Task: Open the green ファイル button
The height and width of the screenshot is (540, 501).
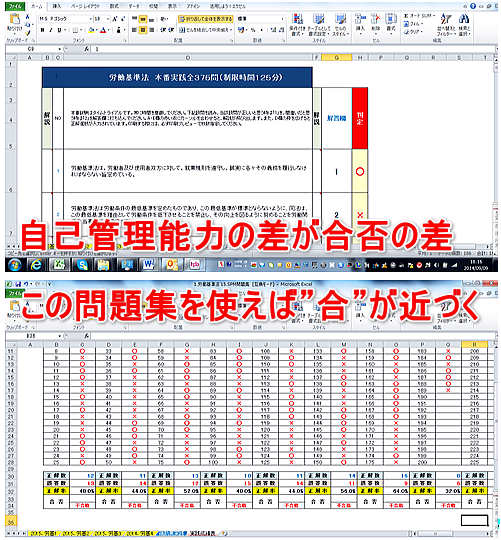Action: pos(15,6)
